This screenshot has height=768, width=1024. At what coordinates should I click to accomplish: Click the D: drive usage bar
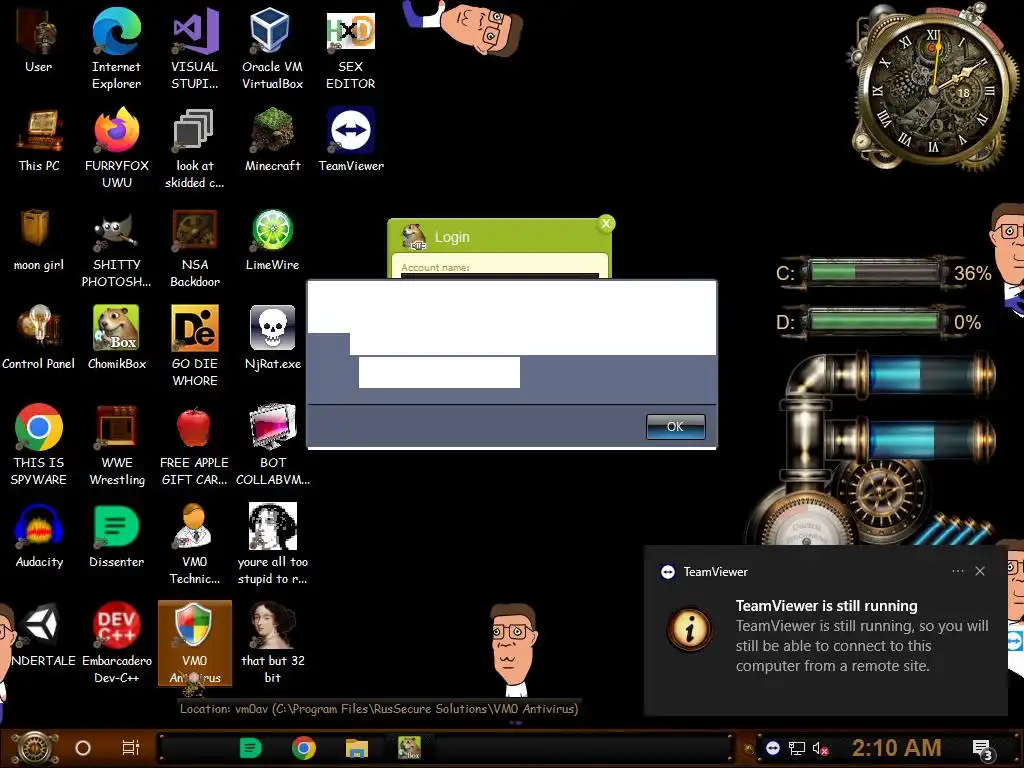[x=874, y=322]
